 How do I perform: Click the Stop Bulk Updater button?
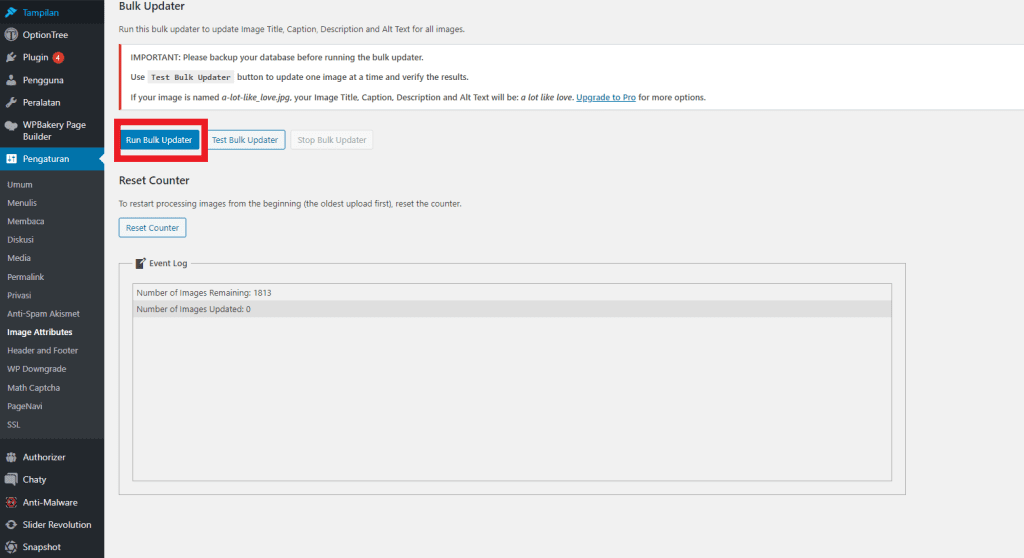point(332,140)
